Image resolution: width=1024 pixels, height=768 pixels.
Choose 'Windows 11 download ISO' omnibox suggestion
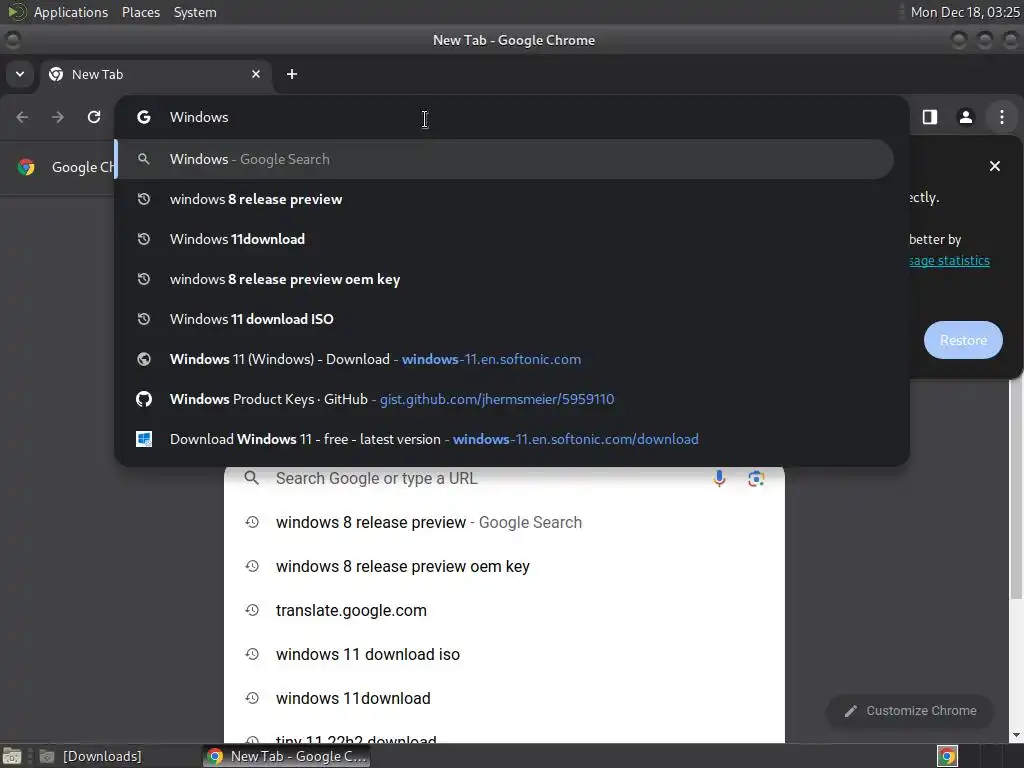click(504, 319)
